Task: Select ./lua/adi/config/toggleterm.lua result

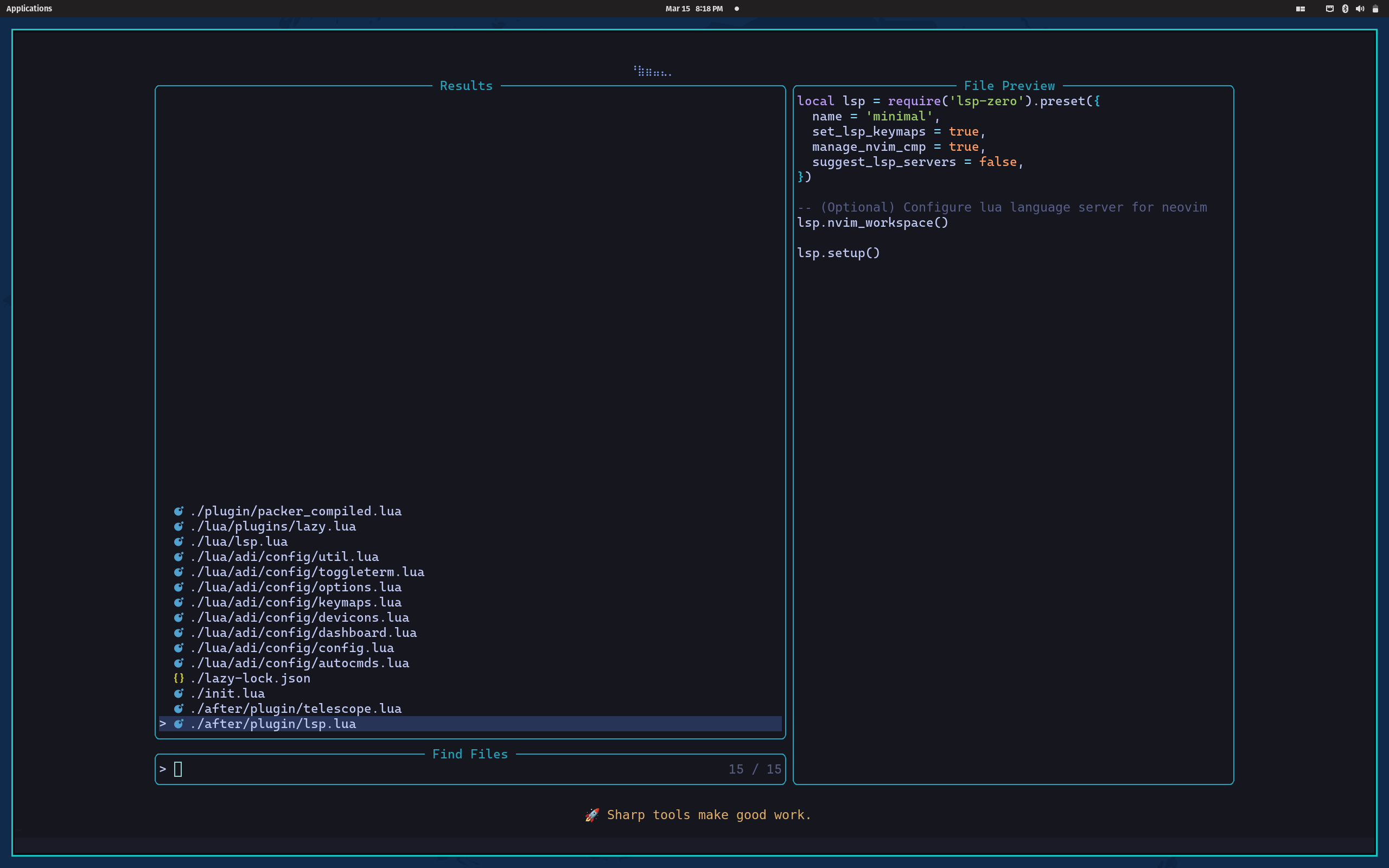Action: click(x=308, y=572)
